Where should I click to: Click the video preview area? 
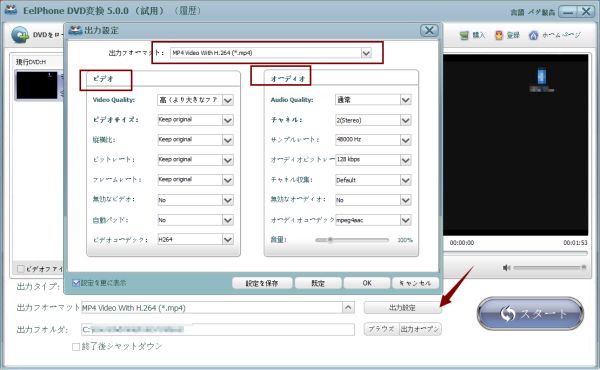(x=515, y=145)
